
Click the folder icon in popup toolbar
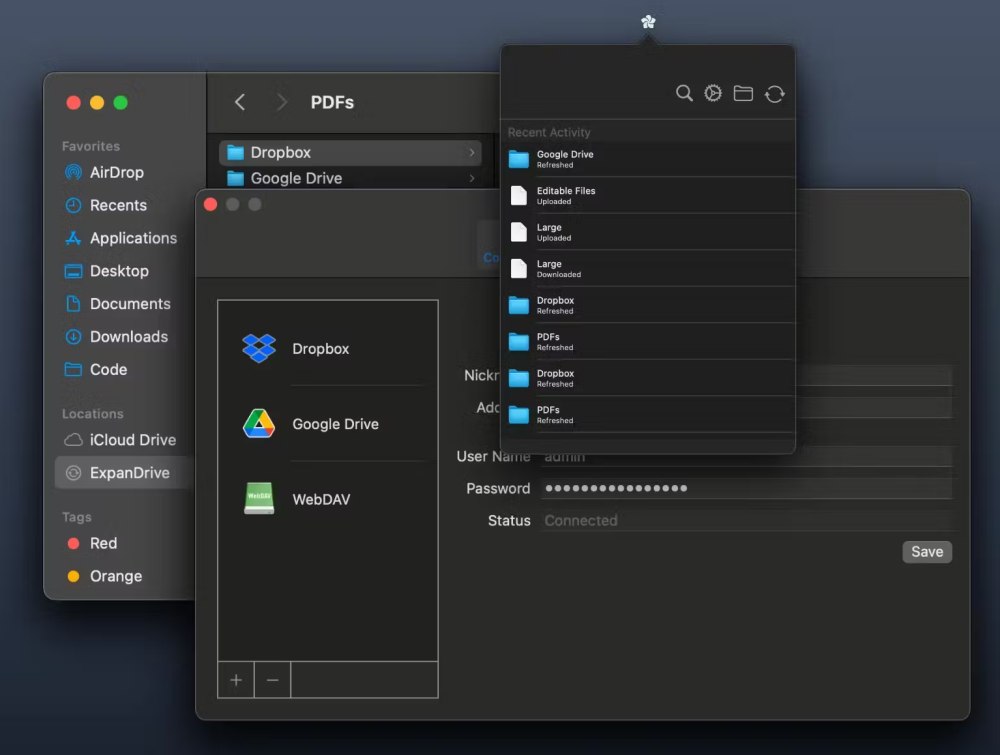coord(743,94)
